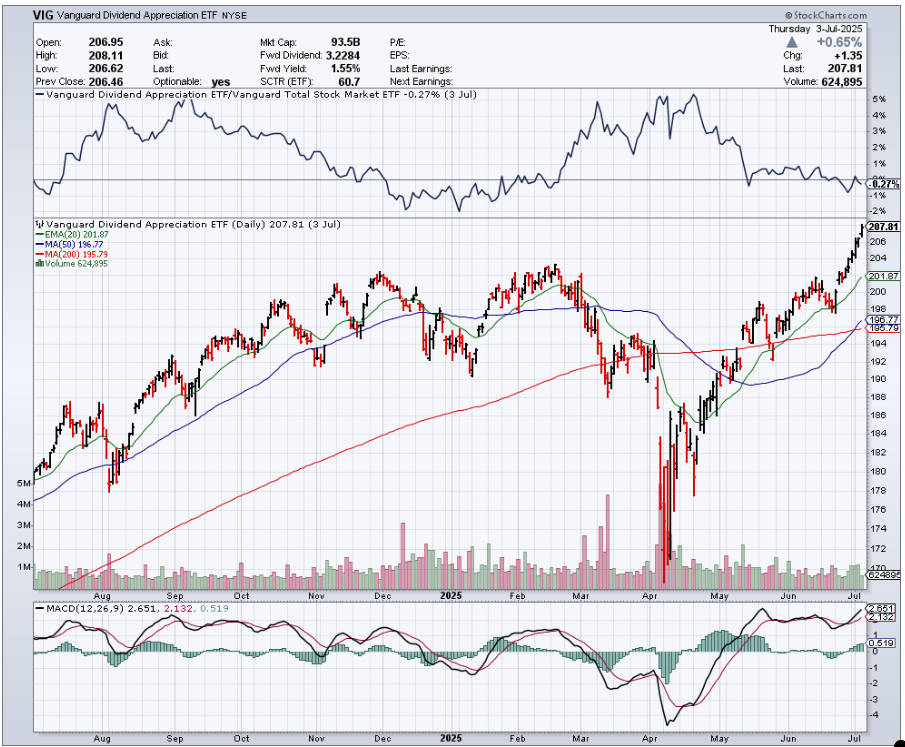Select the Prev Close value 206.46
Screen dimensions: 905x747
click(106, 82)
